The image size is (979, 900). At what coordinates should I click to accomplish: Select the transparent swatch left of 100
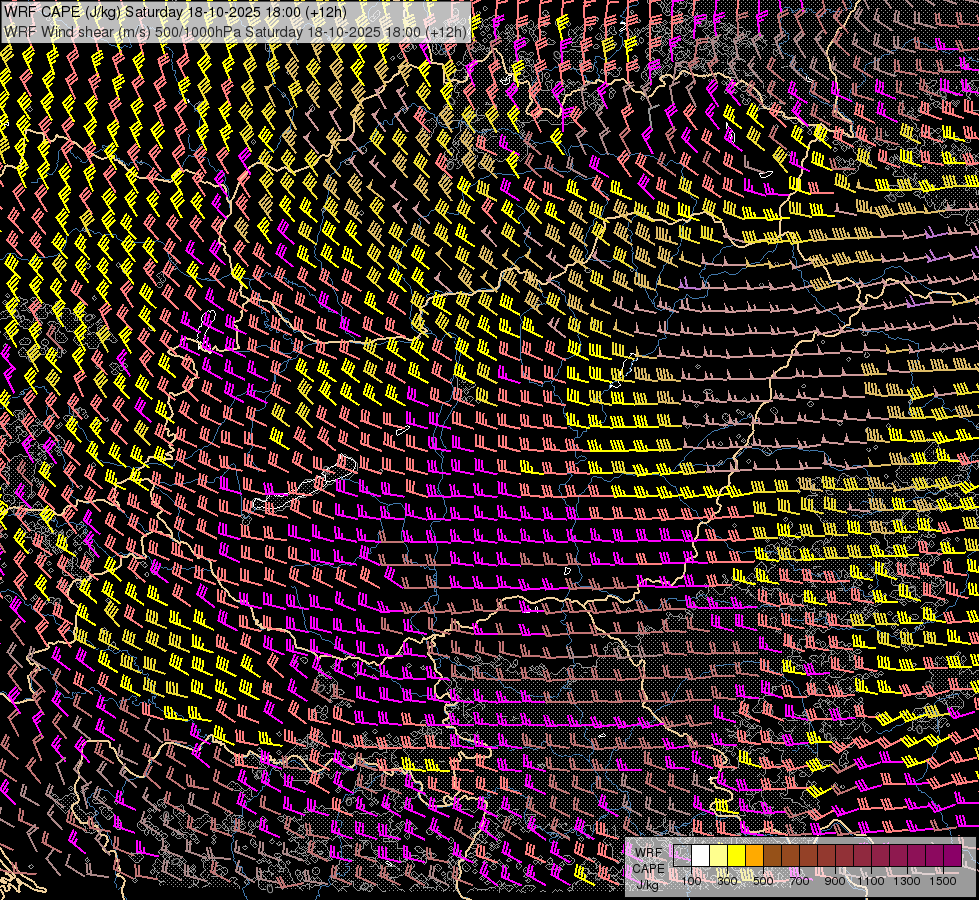click(x=683, y=856)
